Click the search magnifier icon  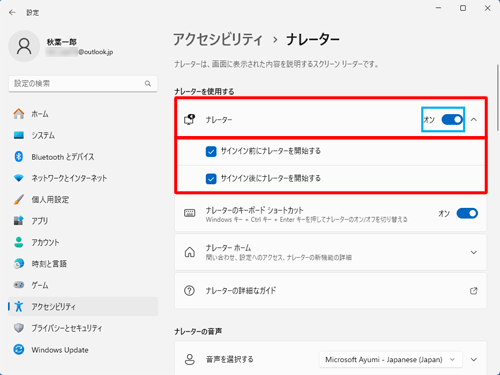click(x=148, y=83)
